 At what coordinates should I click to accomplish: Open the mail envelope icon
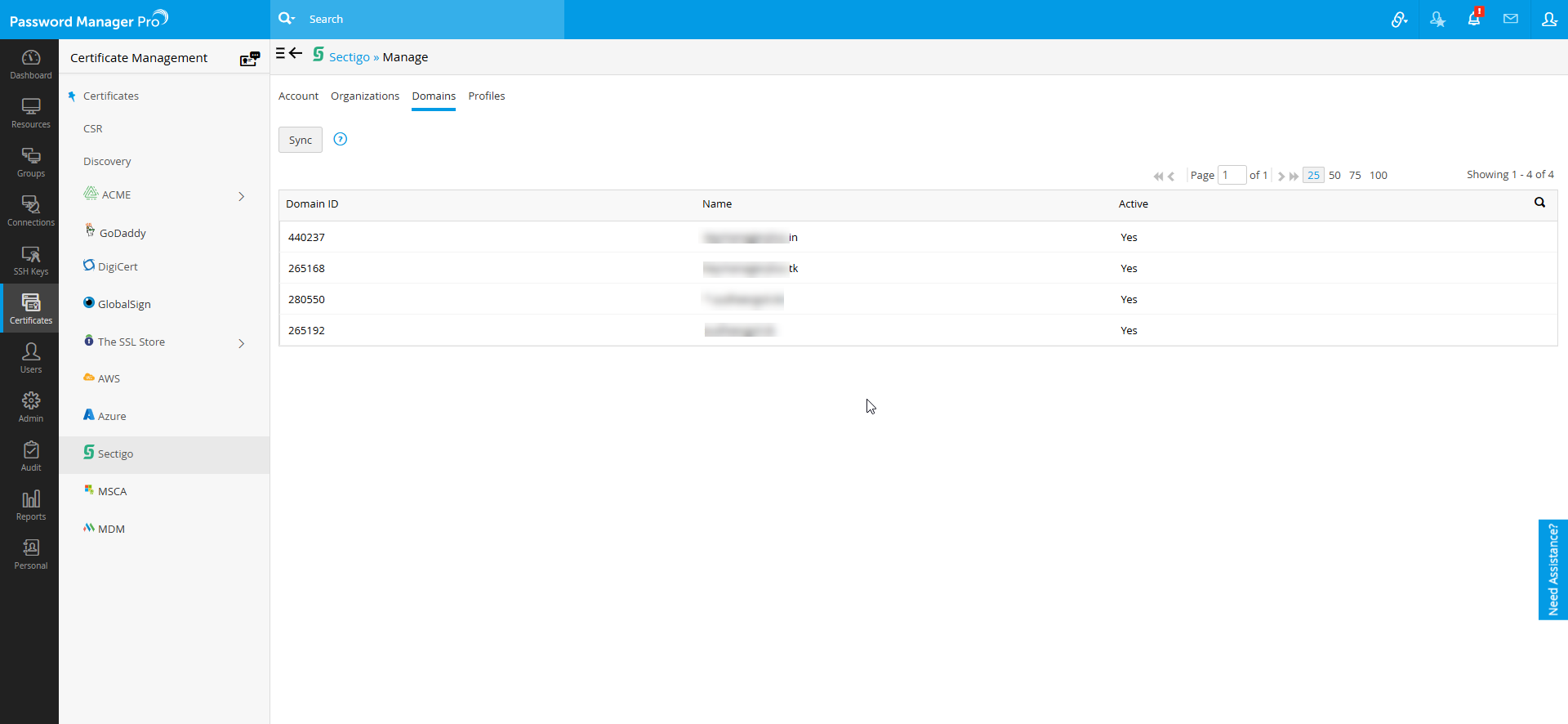tap(1511, 19)
